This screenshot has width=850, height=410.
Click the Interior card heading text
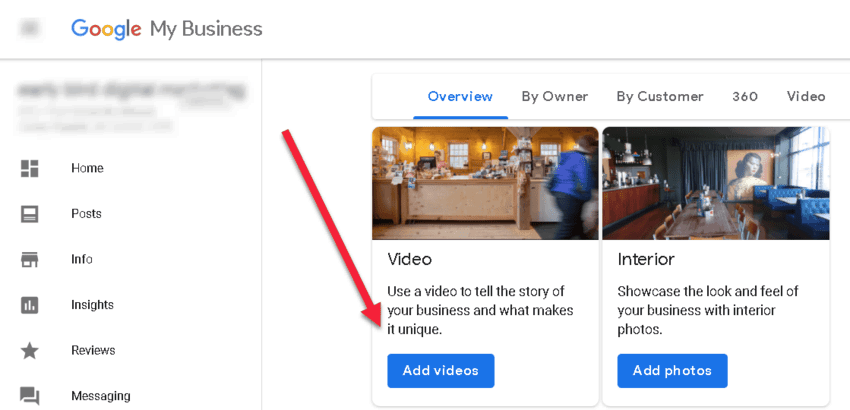[646, 259]
